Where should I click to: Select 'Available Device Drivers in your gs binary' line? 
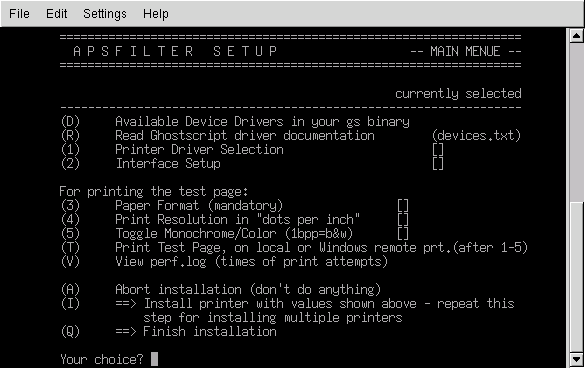click(262, 122)
